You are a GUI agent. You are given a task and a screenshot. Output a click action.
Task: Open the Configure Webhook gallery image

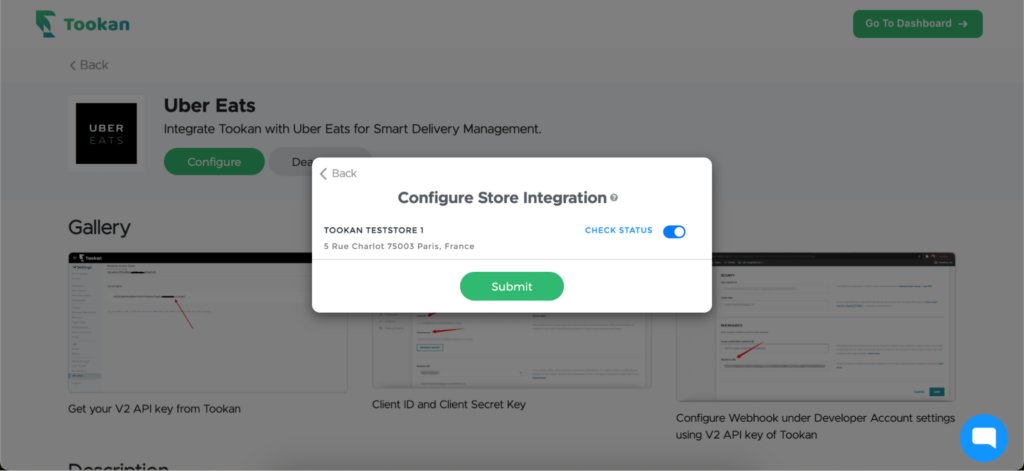833,327
